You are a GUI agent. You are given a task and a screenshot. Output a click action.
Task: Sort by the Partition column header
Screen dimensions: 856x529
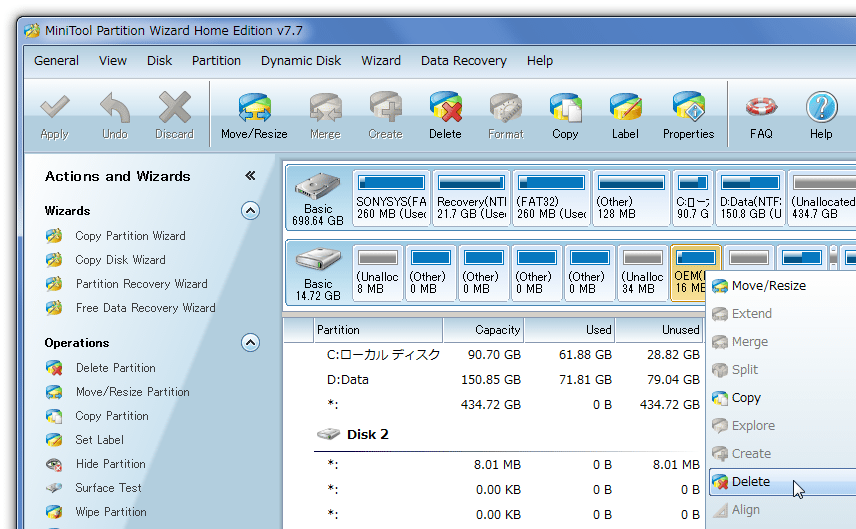(379, 330)
